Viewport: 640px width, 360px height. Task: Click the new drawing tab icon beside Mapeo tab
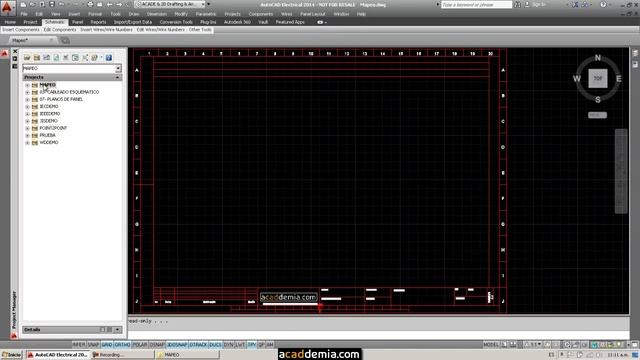[x=65, y=40]
